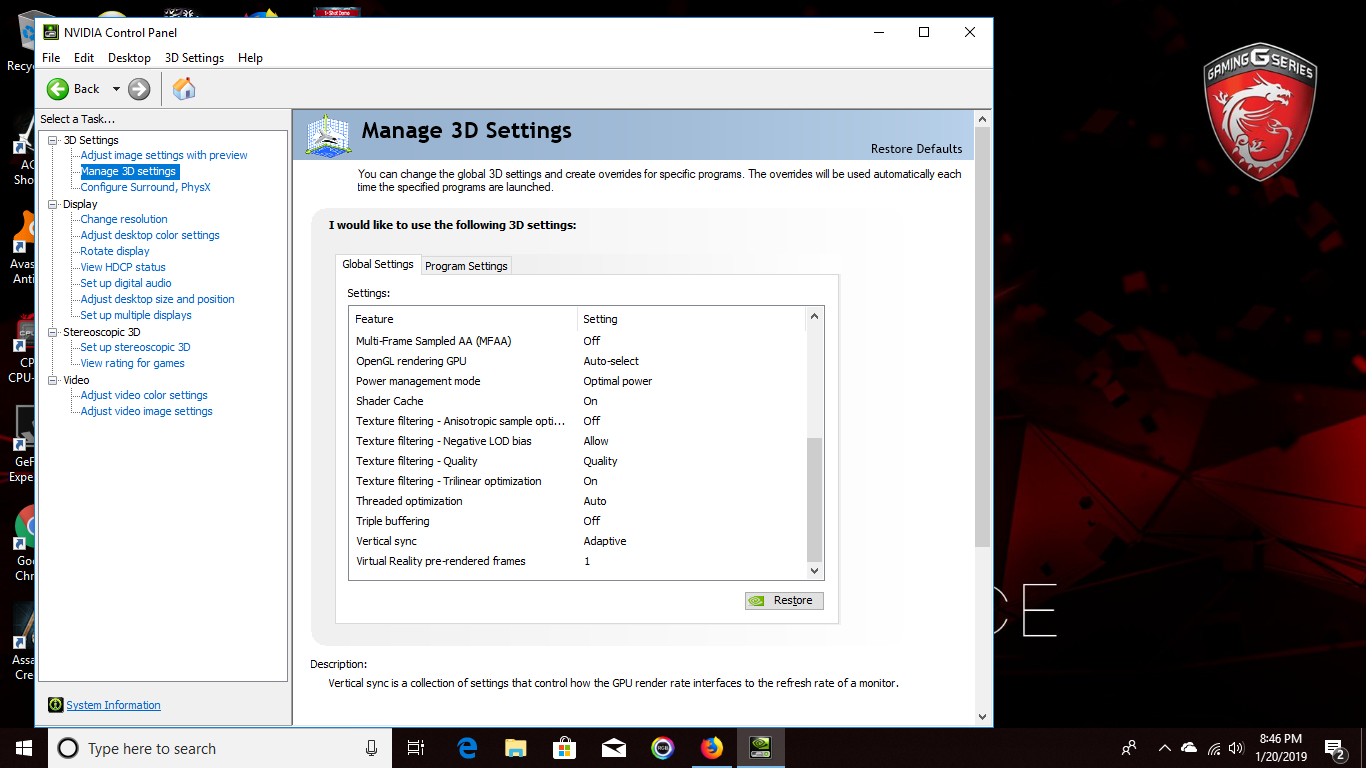
Task: Click the OneDrive cloud tray icon
Action: tap(1189, 748)
